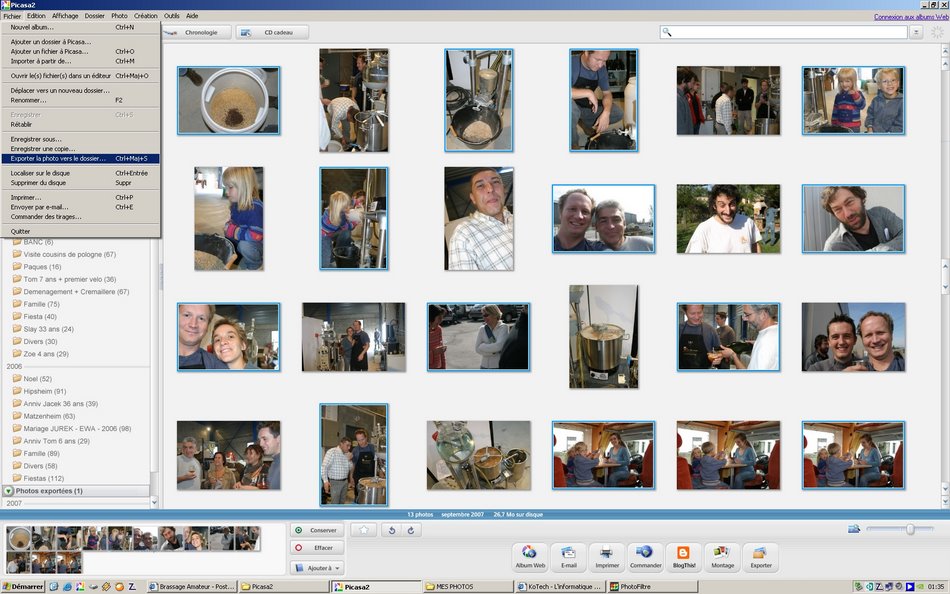
Task: Click the E-mail share icon
Action: tap(568, 556)
